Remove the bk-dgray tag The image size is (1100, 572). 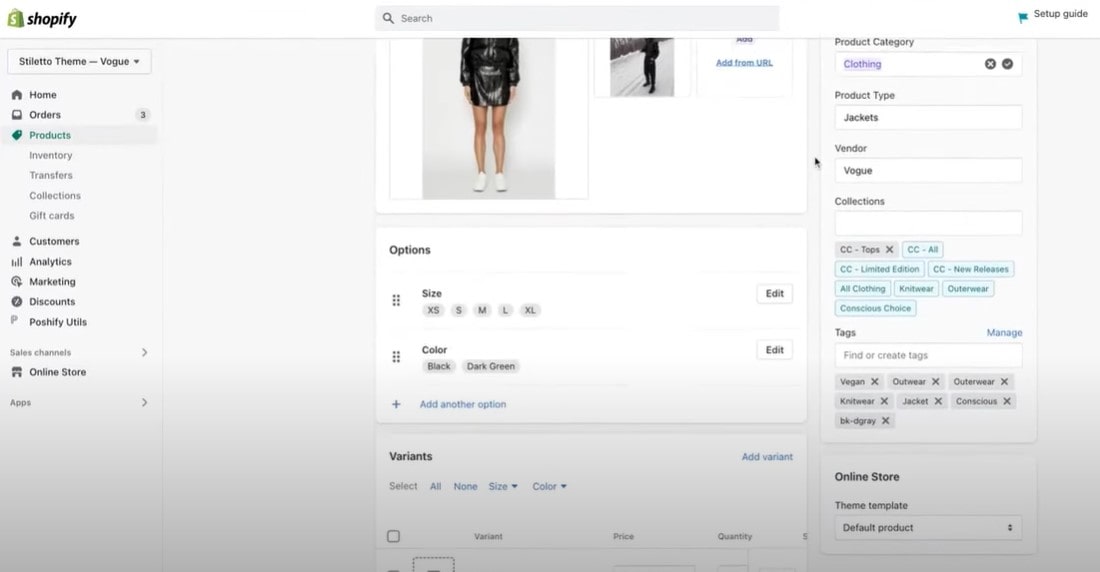(885, 421)
